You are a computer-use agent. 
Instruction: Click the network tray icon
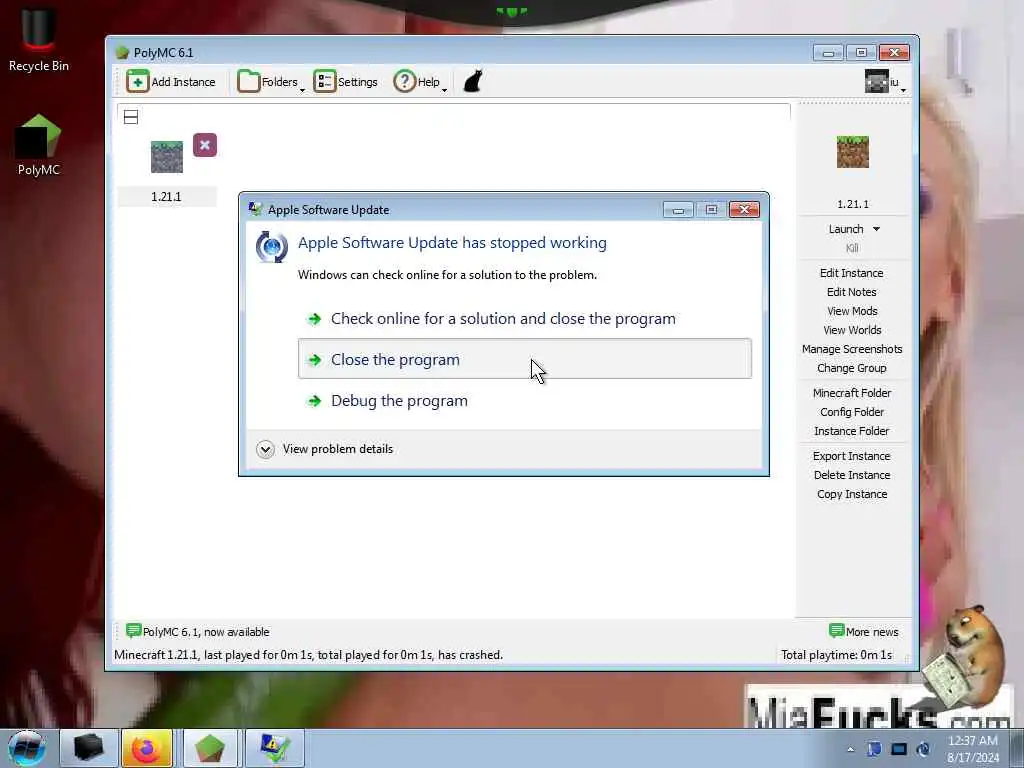coord(899,749)
